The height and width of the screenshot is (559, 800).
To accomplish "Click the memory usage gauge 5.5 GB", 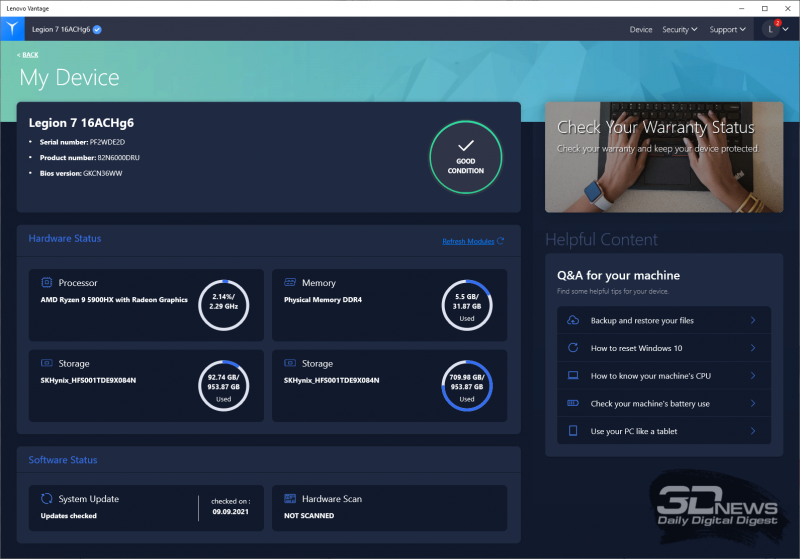I will (467, 305).
